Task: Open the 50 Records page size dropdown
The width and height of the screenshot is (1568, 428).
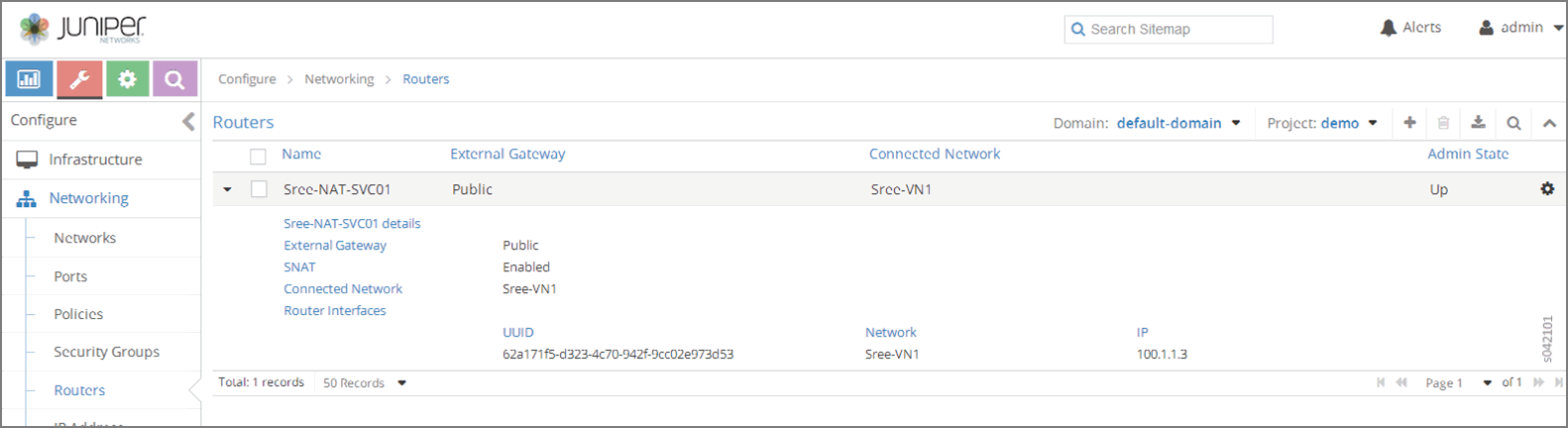Action: 364,382
